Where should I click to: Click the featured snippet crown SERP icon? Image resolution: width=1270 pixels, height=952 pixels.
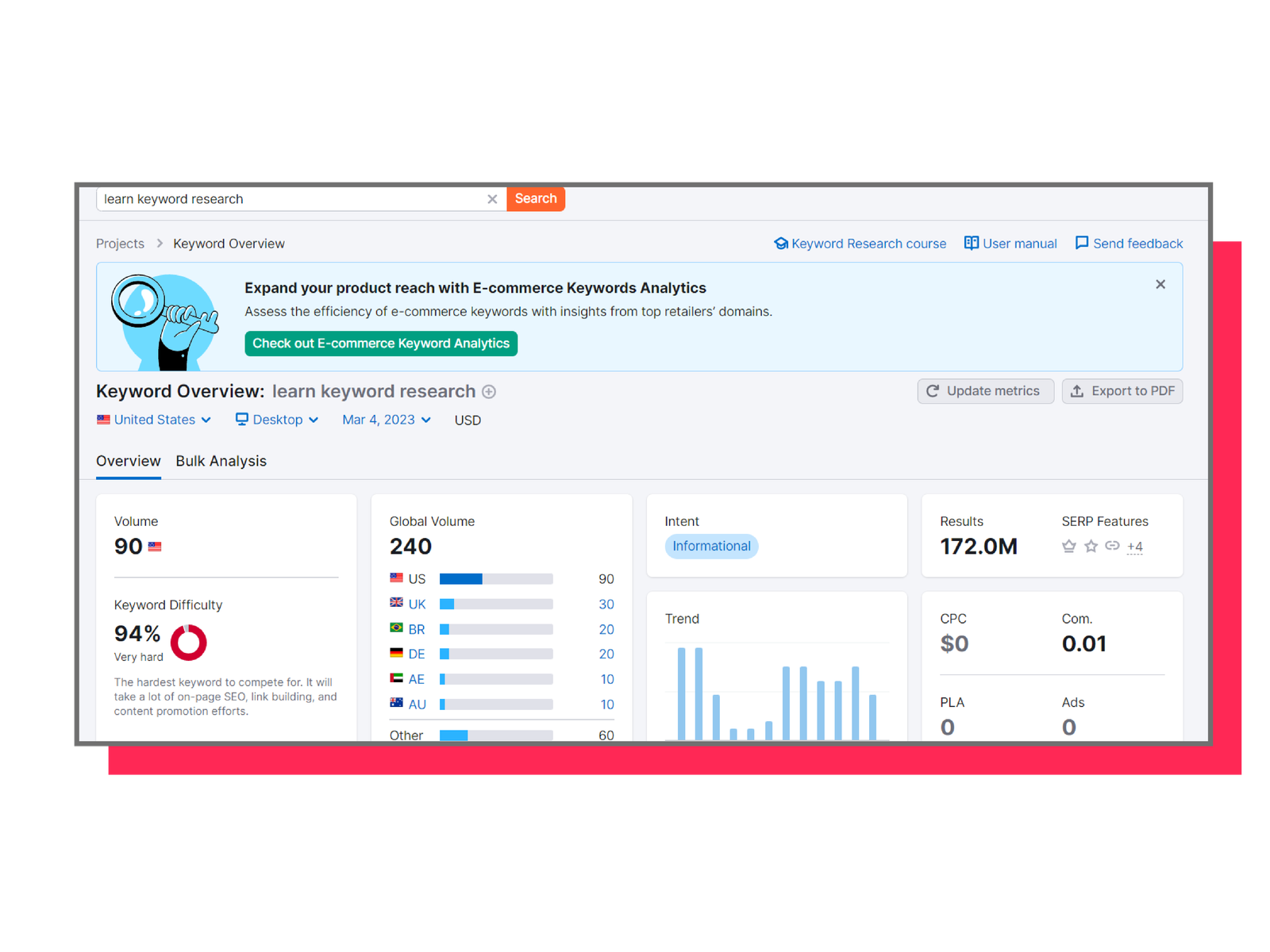[x=1069, y=546]
